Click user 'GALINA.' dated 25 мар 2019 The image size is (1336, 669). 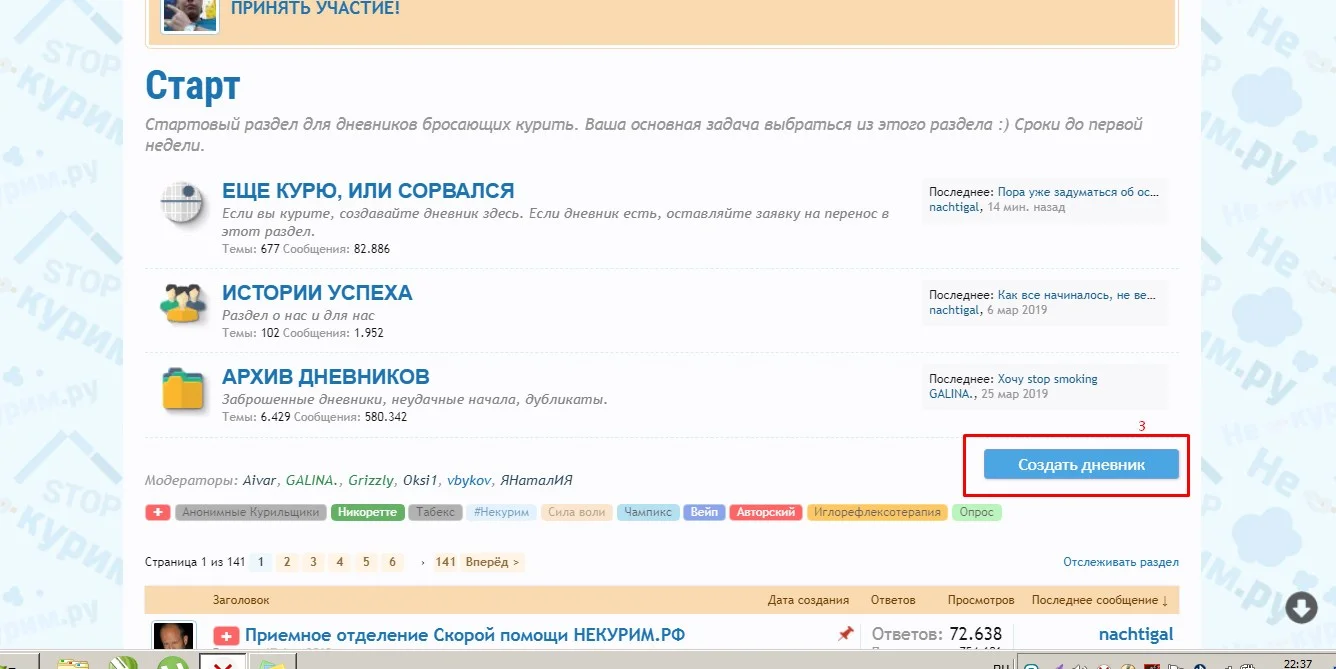tap(951, 394)
